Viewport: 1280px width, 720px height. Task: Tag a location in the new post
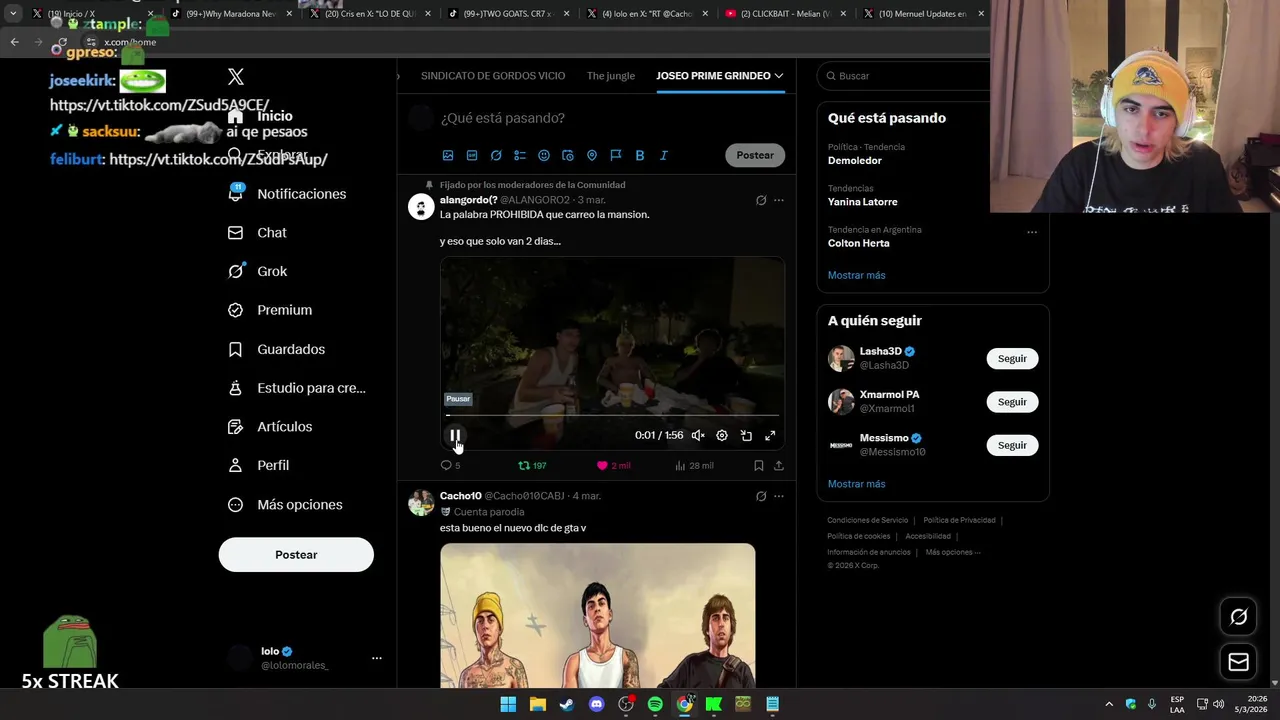[592, 155]
